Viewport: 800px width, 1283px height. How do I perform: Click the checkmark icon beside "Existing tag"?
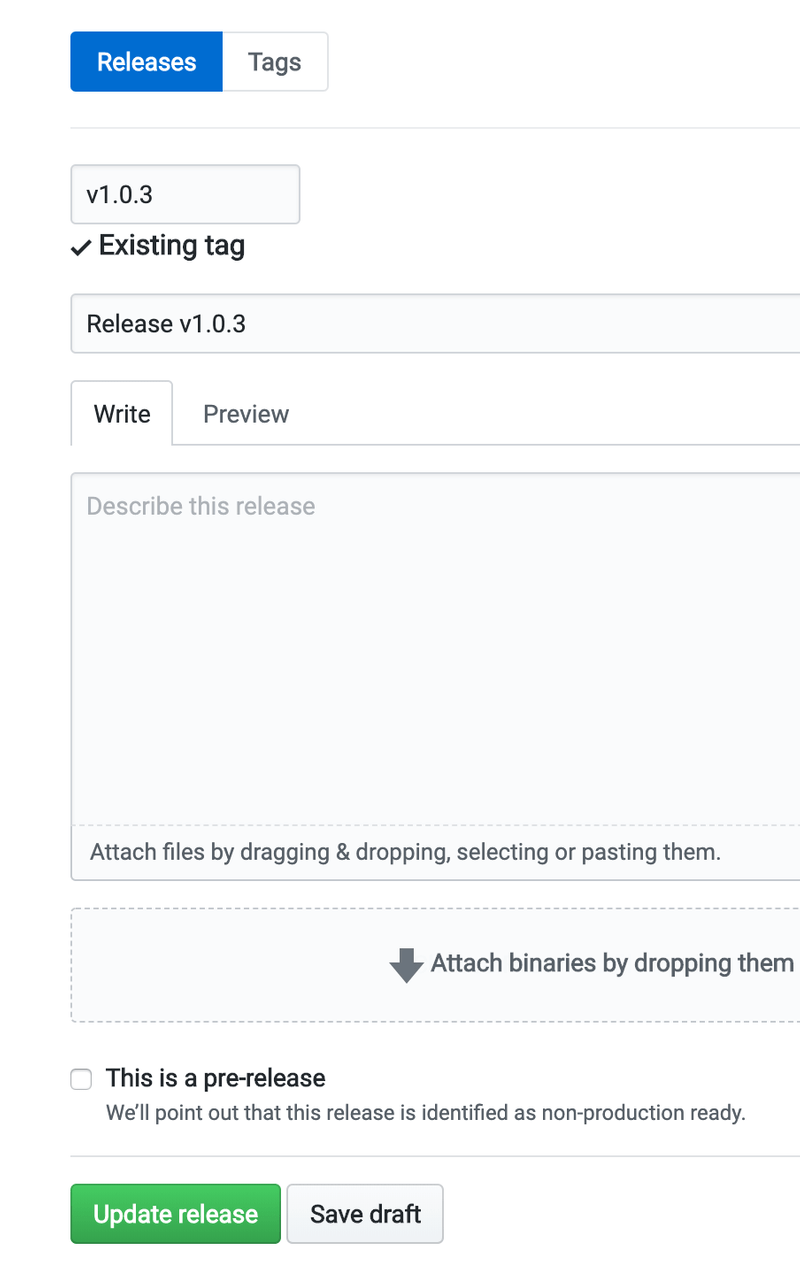pos(81,246)
